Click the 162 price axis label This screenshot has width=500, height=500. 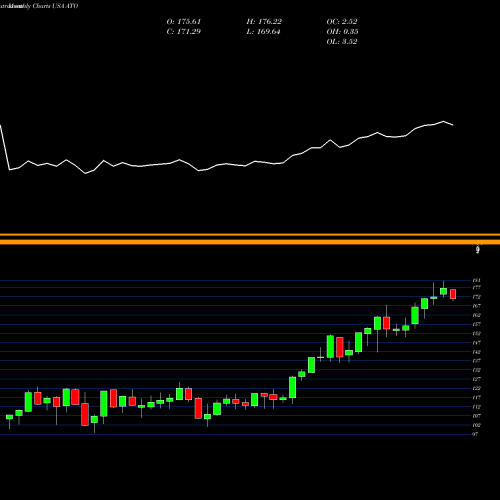tap(476, 315)
